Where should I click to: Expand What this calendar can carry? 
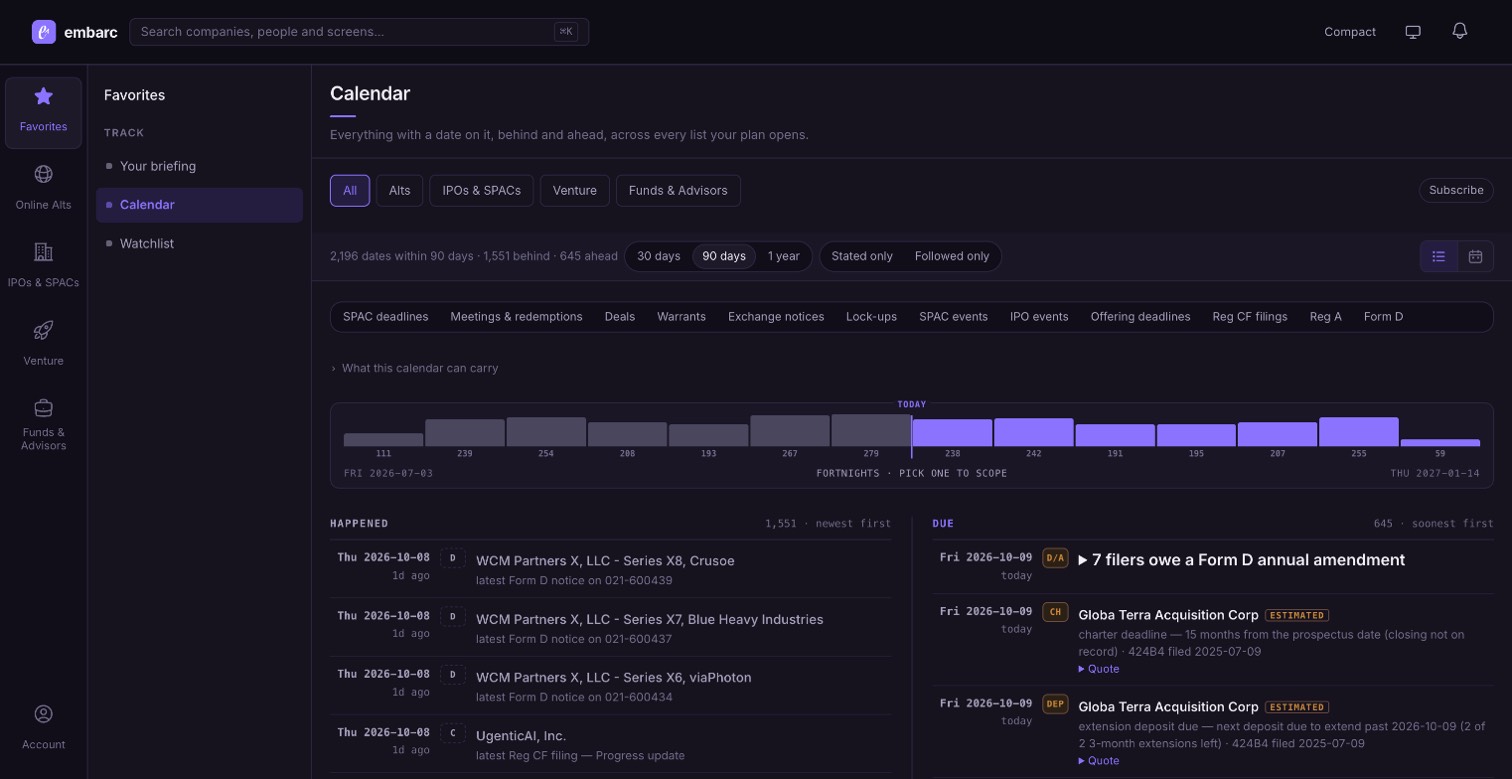point(414,368)
